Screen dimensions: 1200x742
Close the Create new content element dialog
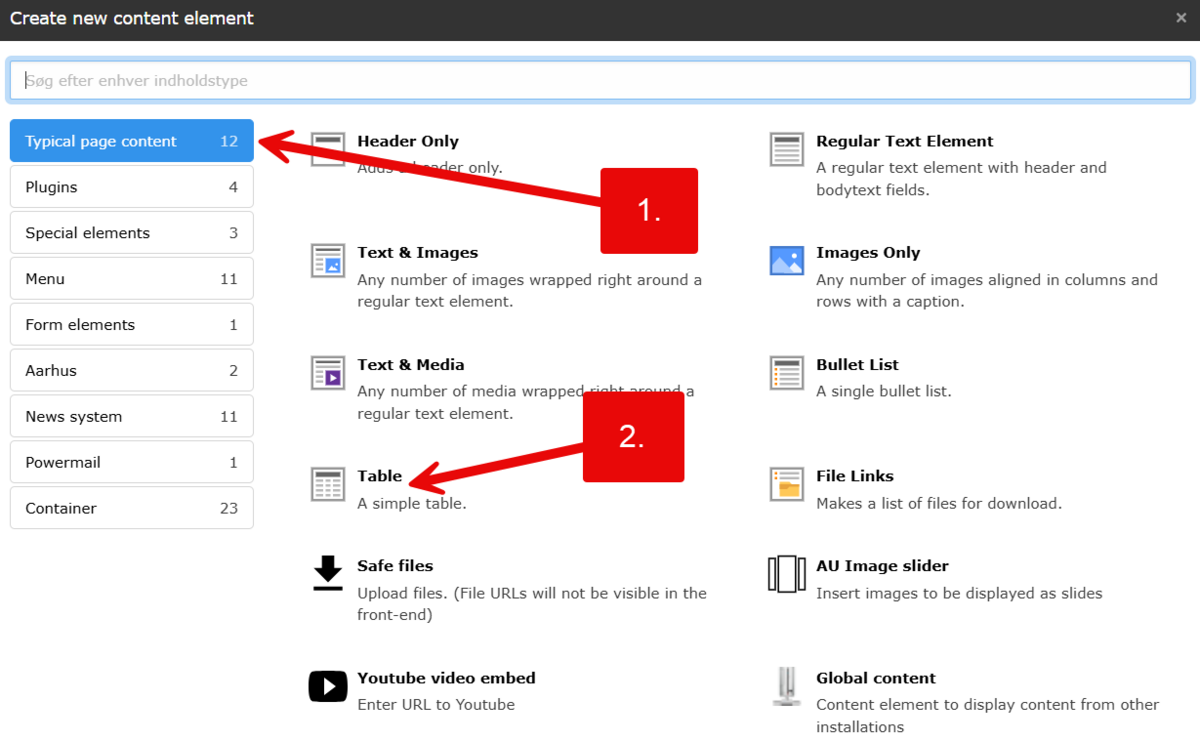coord(1181,18)
